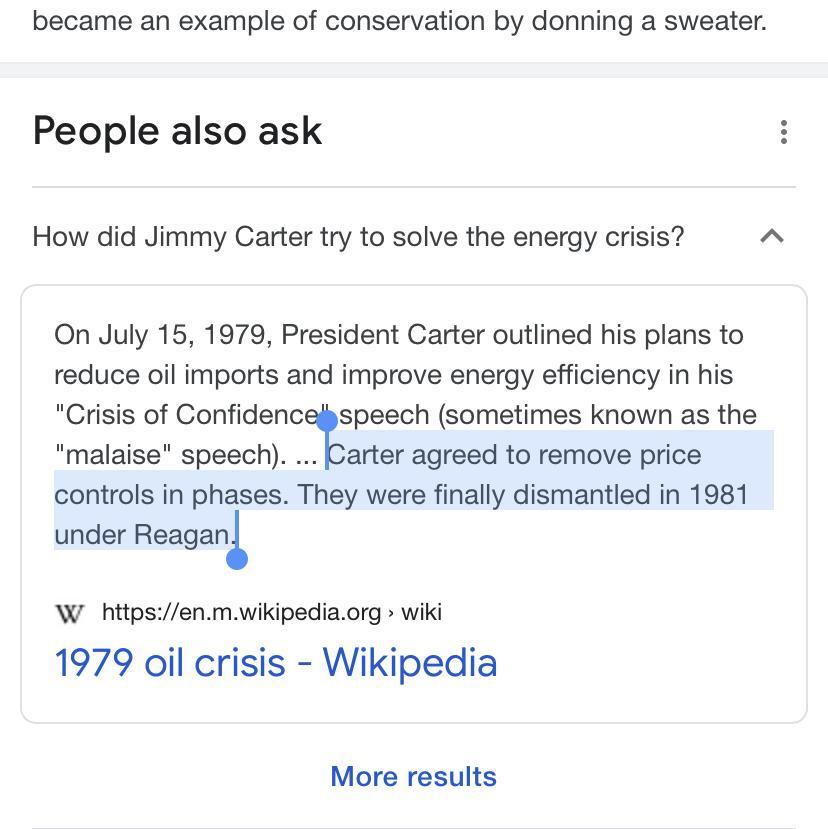The width and height of the screenshot is (828, 829).
Task: Open the 1979 oil crisis Wikipedia link
Action: pos(275,663)
